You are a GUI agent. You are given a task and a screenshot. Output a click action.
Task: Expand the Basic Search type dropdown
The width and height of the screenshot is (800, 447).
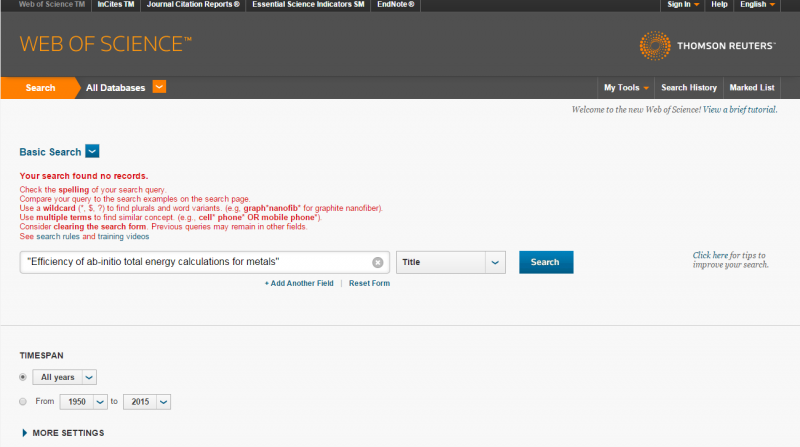point(92,152)
